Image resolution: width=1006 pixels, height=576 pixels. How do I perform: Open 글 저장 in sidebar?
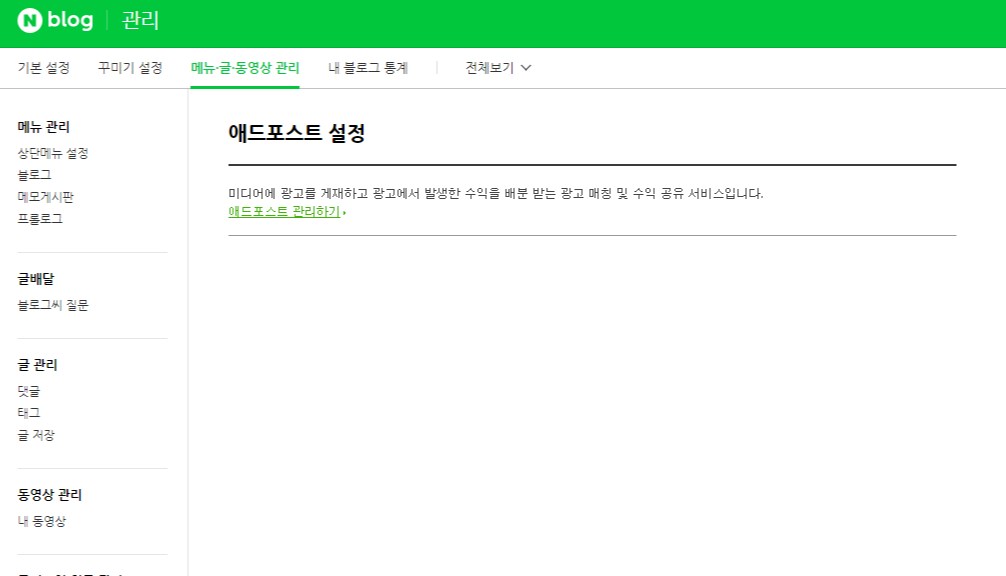[36, 435]
